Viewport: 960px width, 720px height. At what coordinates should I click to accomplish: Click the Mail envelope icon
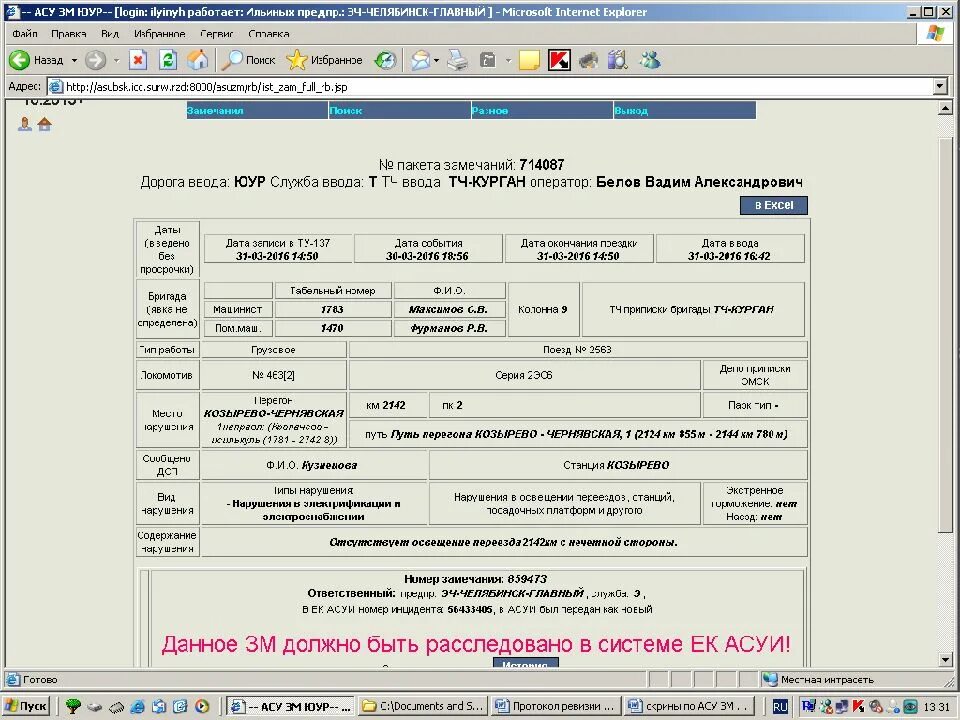click(421, 60)
